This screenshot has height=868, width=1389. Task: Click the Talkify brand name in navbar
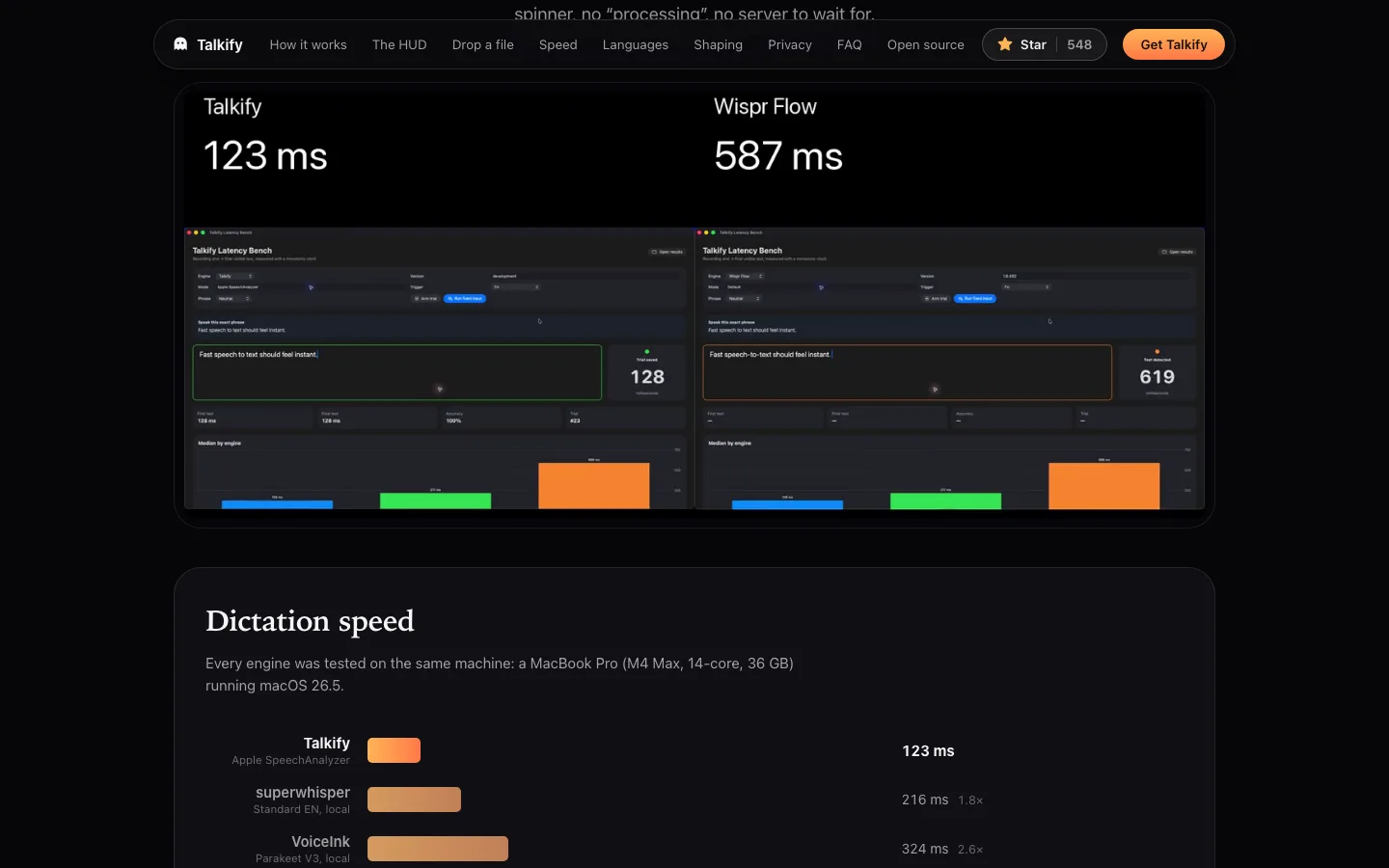(220, 44)
